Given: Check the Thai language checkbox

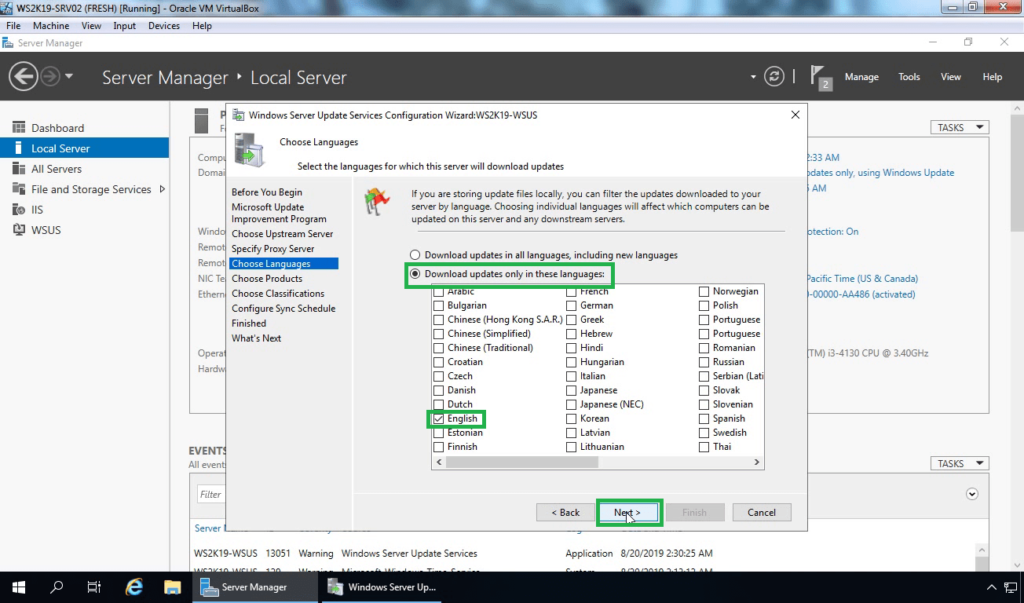Looking at the screenshot, I should pyautogui.click(x=704, y=447).
